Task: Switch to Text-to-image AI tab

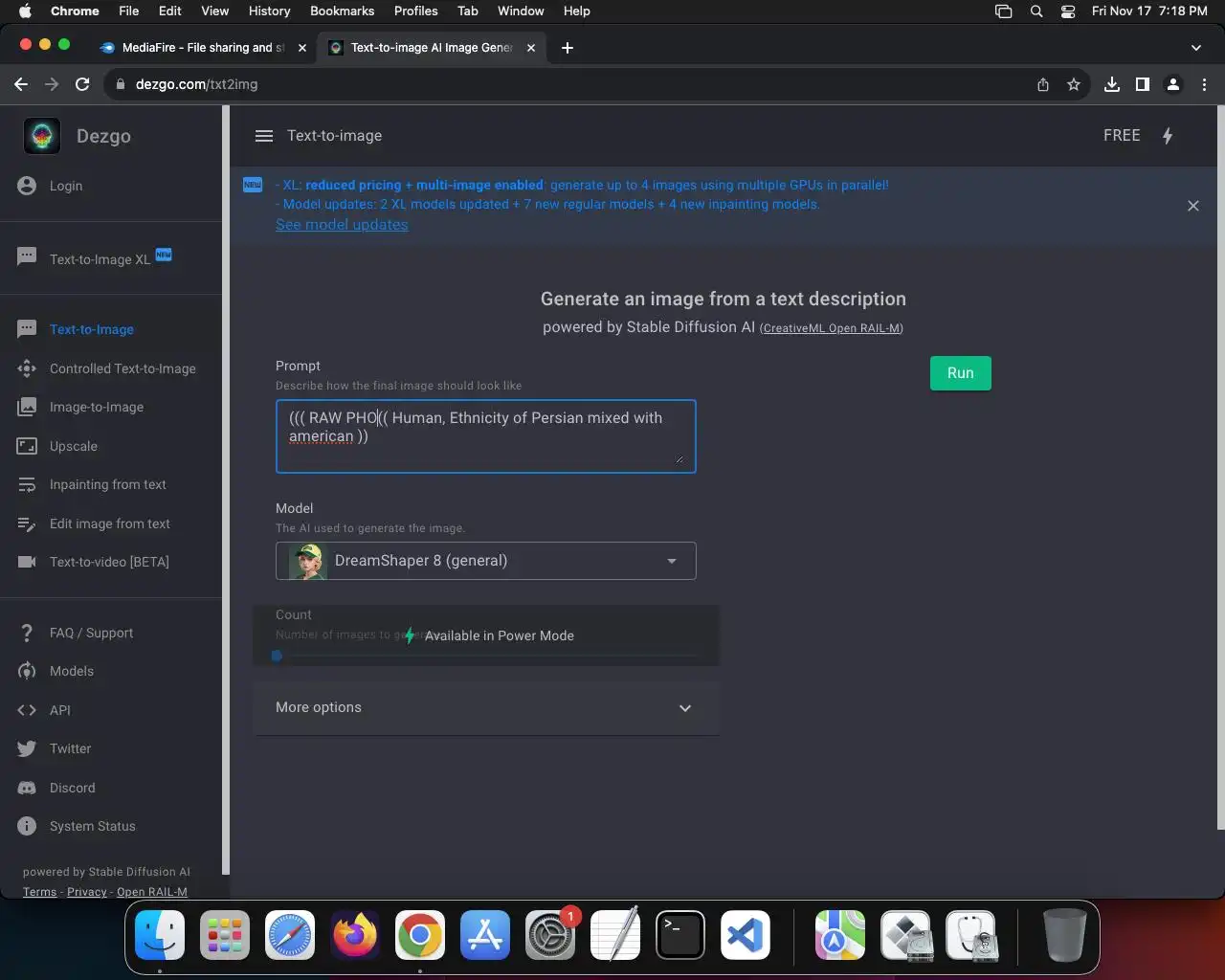Action: coord(432,47)
